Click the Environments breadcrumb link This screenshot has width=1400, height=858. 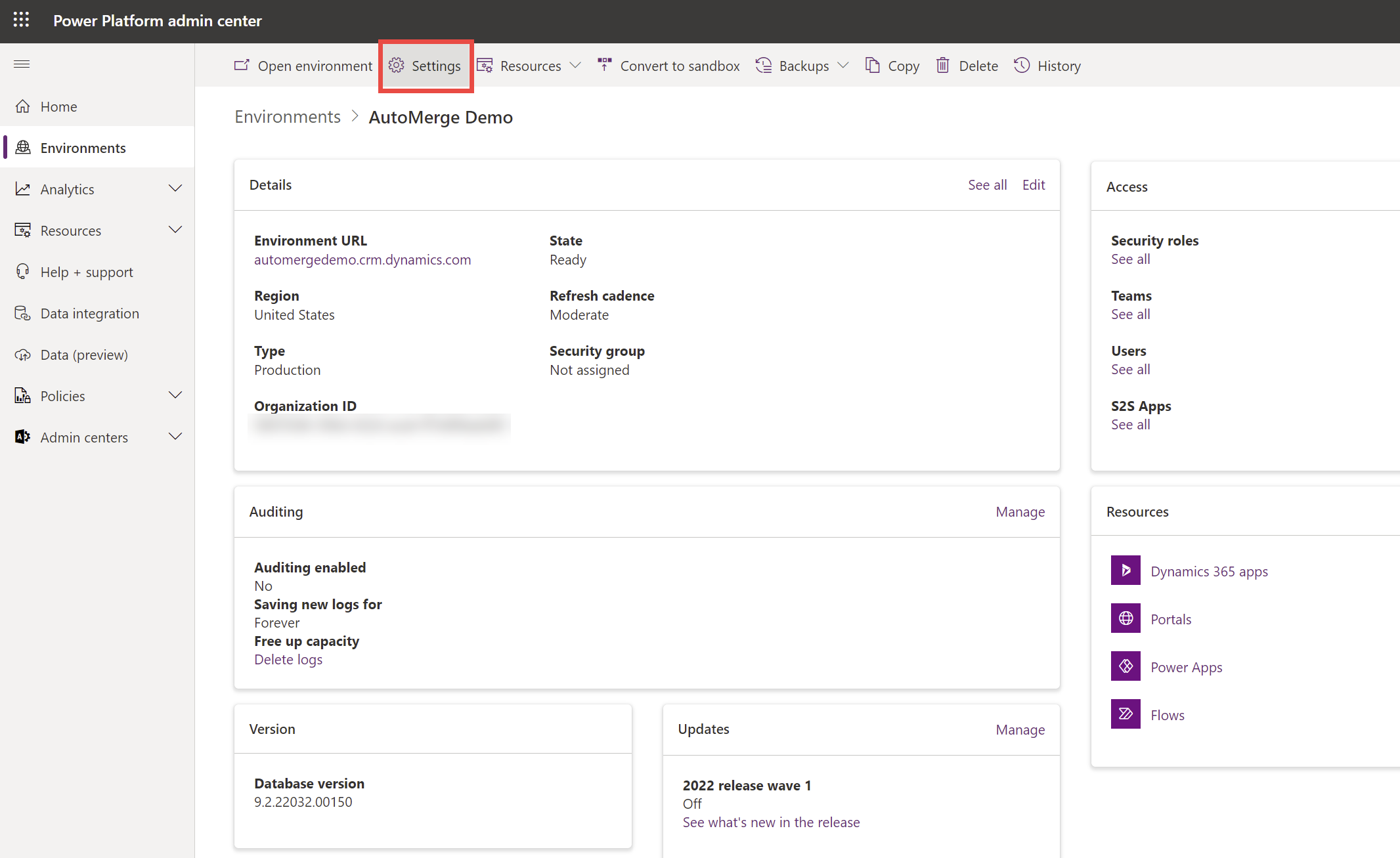pos(288,117)
